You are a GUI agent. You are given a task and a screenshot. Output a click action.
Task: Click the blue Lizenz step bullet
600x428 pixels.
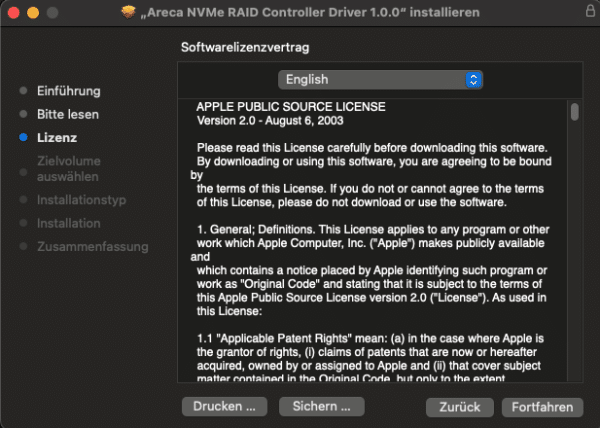click(23, 137)
